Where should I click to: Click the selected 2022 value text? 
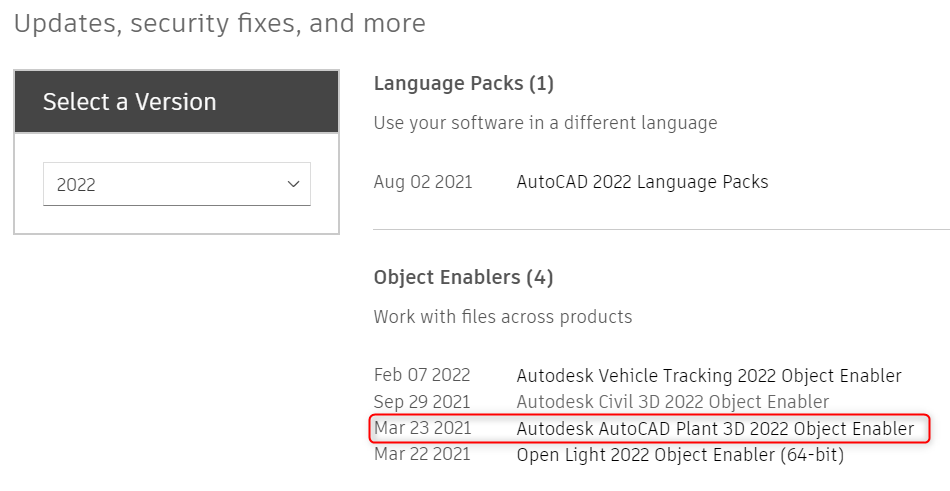(76, 185)
